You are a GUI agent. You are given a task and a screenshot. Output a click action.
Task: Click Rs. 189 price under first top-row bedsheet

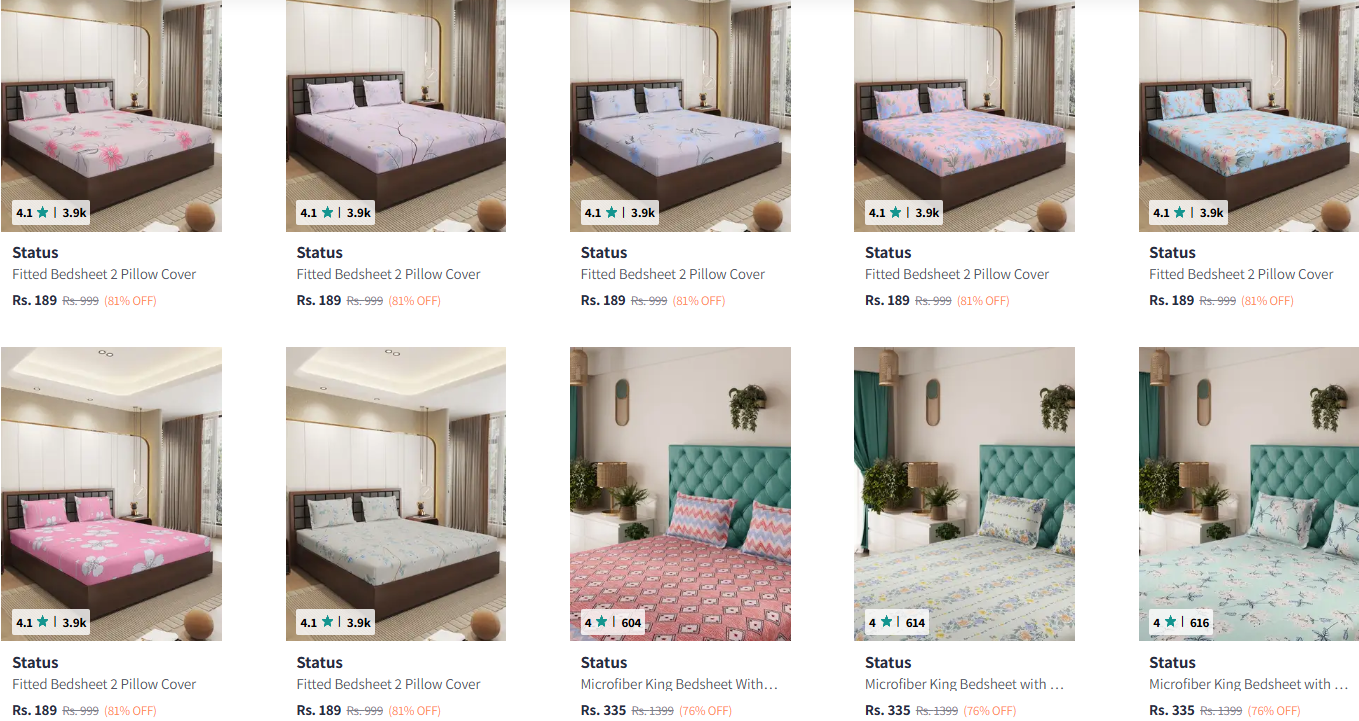pyautogui.click(x=35, y=300)
